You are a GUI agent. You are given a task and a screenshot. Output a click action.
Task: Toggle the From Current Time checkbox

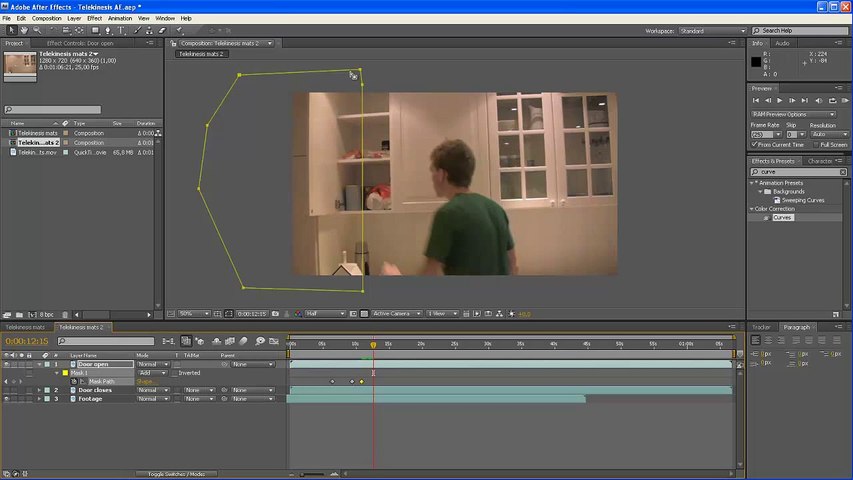pyautogui.click(x=755, y=145)
